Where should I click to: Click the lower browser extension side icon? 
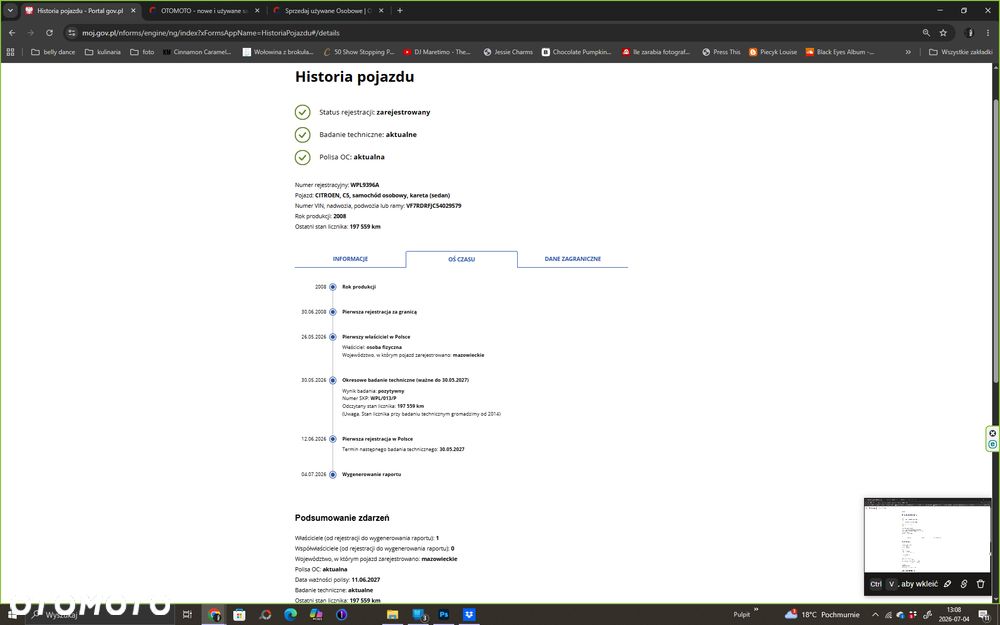[992, 444]
